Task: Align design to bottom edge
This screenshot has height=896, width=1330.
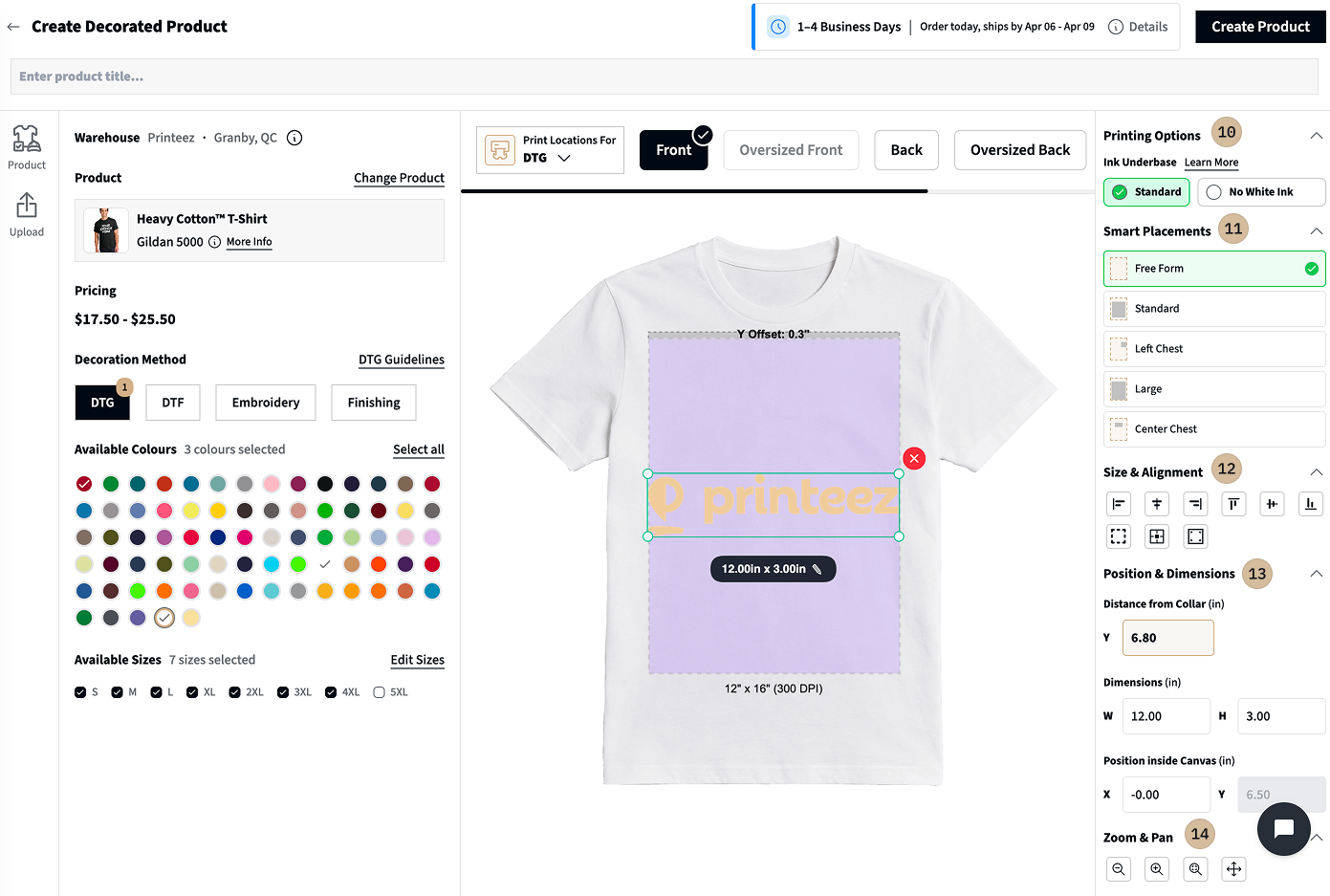Action: click(1310, 504)
